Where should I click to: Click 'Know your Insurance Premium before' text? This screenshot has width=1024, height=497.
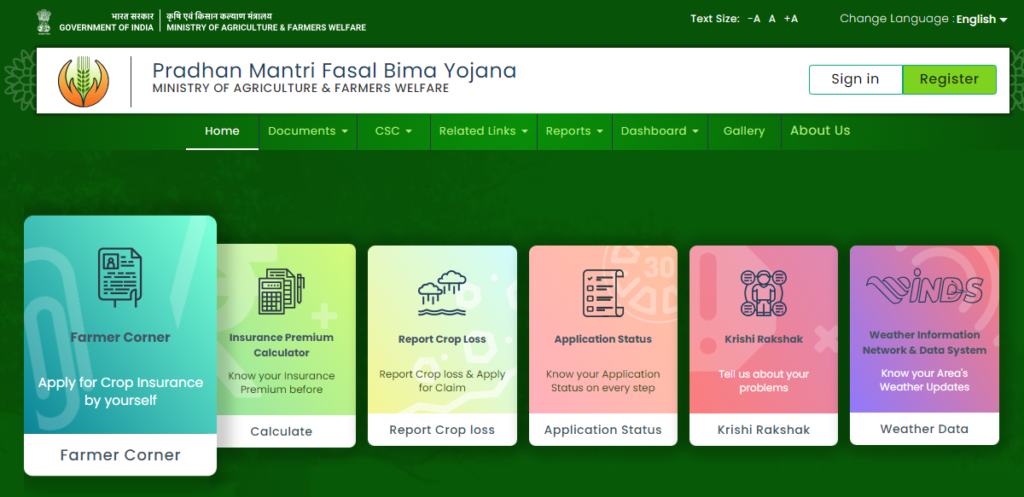point(281,383)
